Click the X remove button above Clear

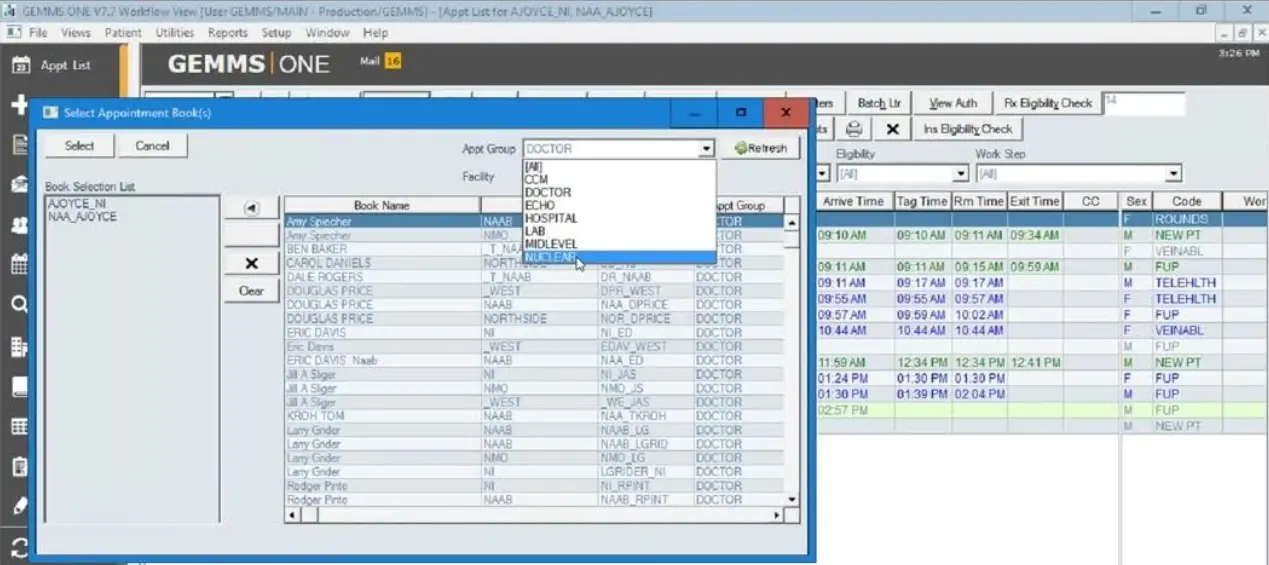[x=251, y=263]
